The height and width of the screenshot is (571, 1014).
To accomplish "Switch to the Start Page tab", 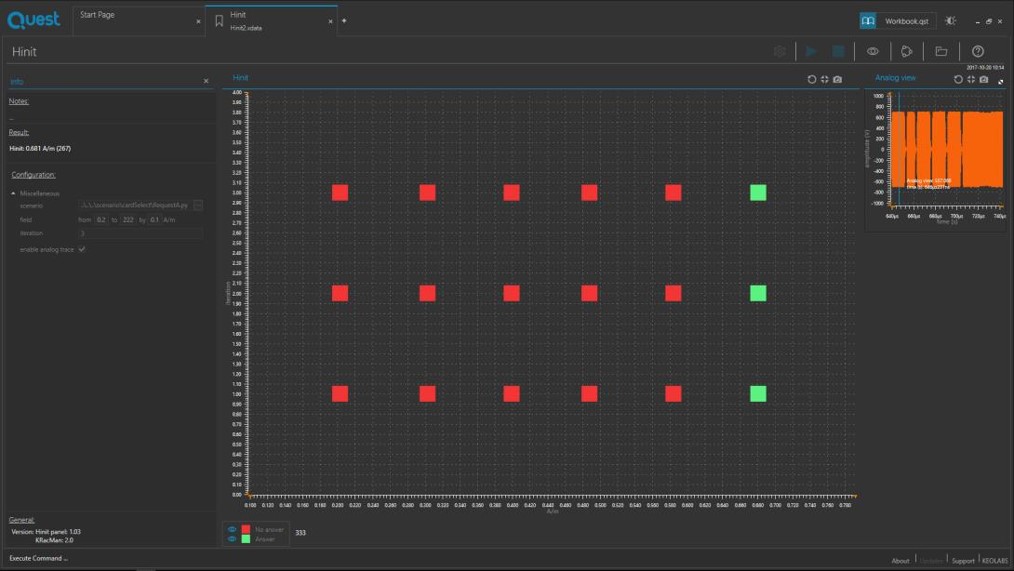I will pos(98,15).
